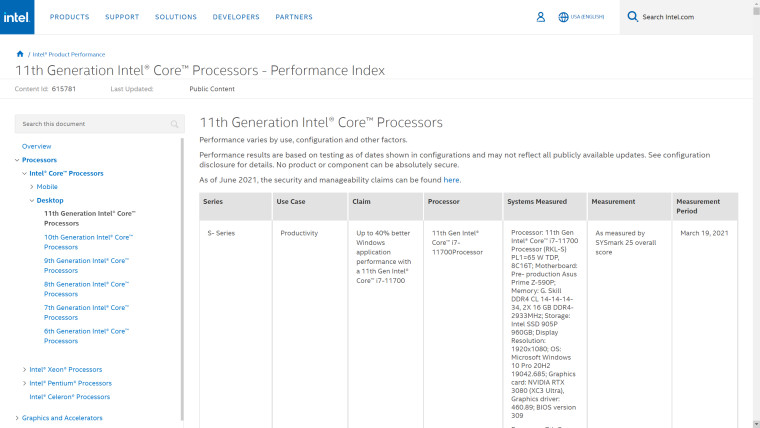760x428 pixels.
Task: Click 'As measured by SYSmark 25' cell
Action: click(x=626, y=242)
